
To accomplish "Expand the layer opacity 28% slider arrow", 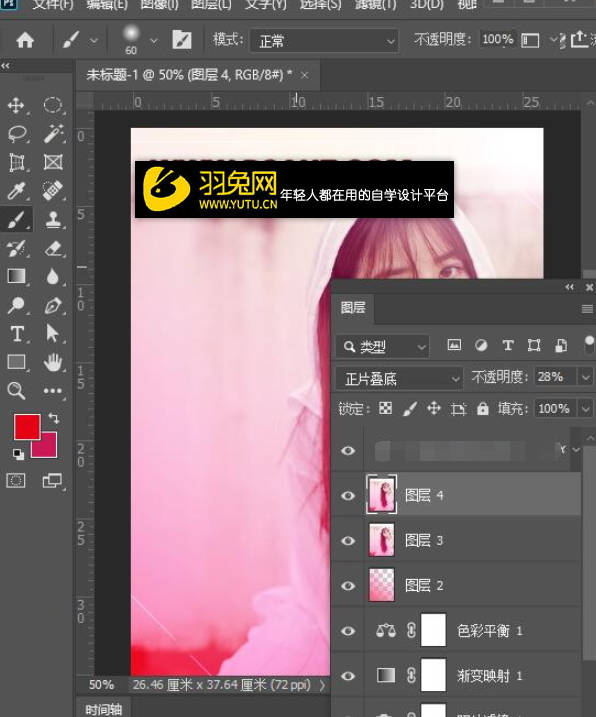I will pyautogui.click(x=585, y=378).
